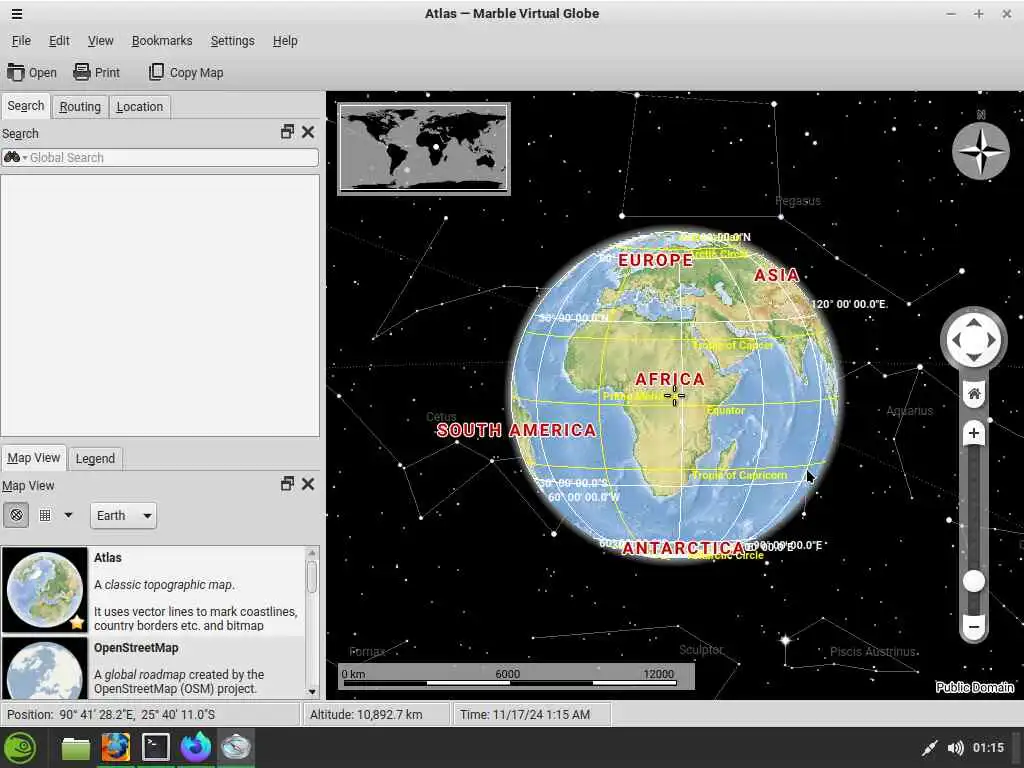Open the Bookmarks menu
1024x768 pixels.
point(162,40)
